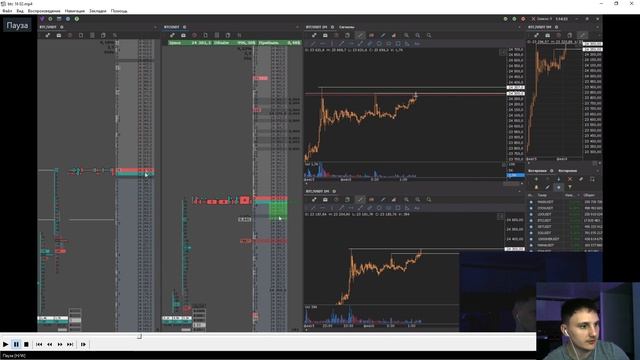Screen dimensions: 640x360
Task: Click the frame-step button in the player controls
Action: tap(83, 344)
